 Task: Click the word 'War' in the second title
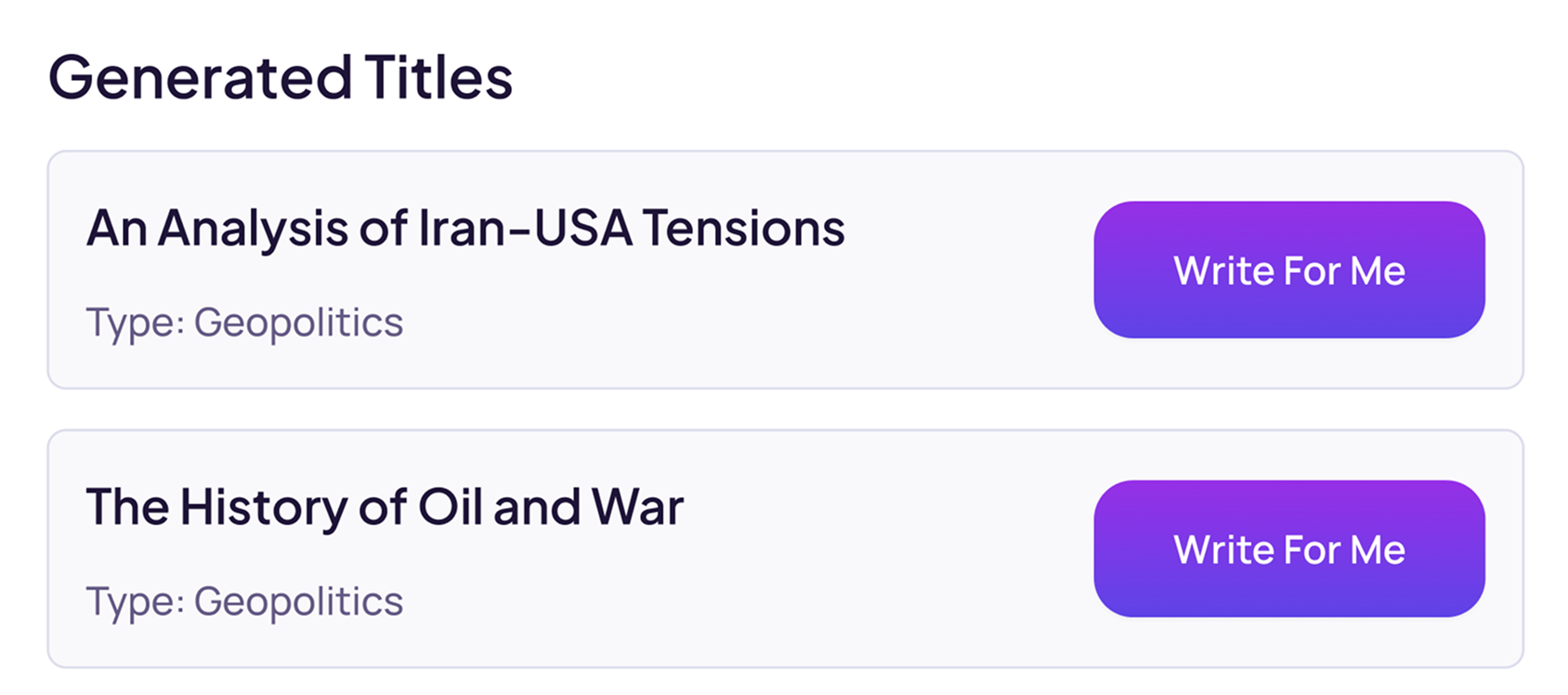[x=637, y=507]
